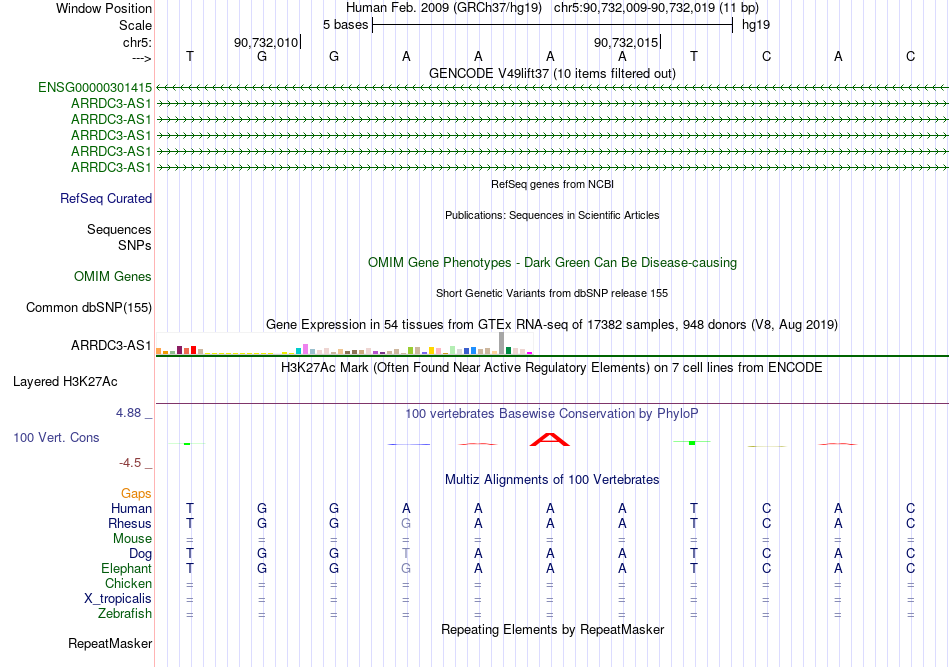Screen dimensions: 950x667
Task: Click the 90,732,010 coordinate marker
Action: (x=266, y=42)
